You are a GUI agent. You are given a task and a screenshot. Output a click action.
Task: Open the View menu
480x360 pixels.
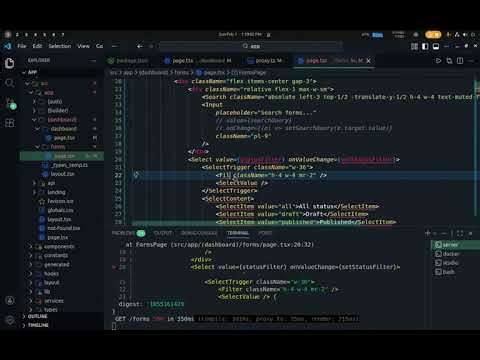[83, 46]
